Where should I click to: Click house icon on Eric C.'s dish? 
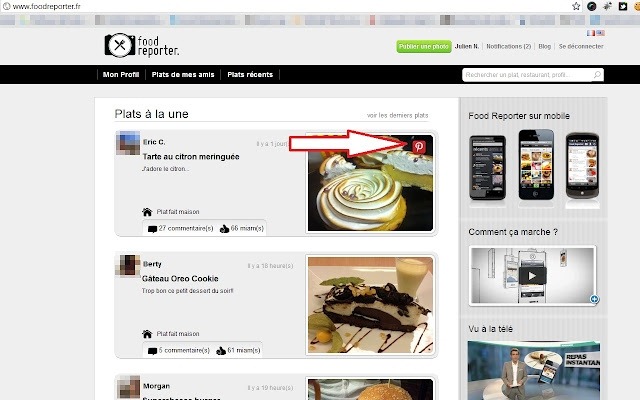tap(147, 212)
